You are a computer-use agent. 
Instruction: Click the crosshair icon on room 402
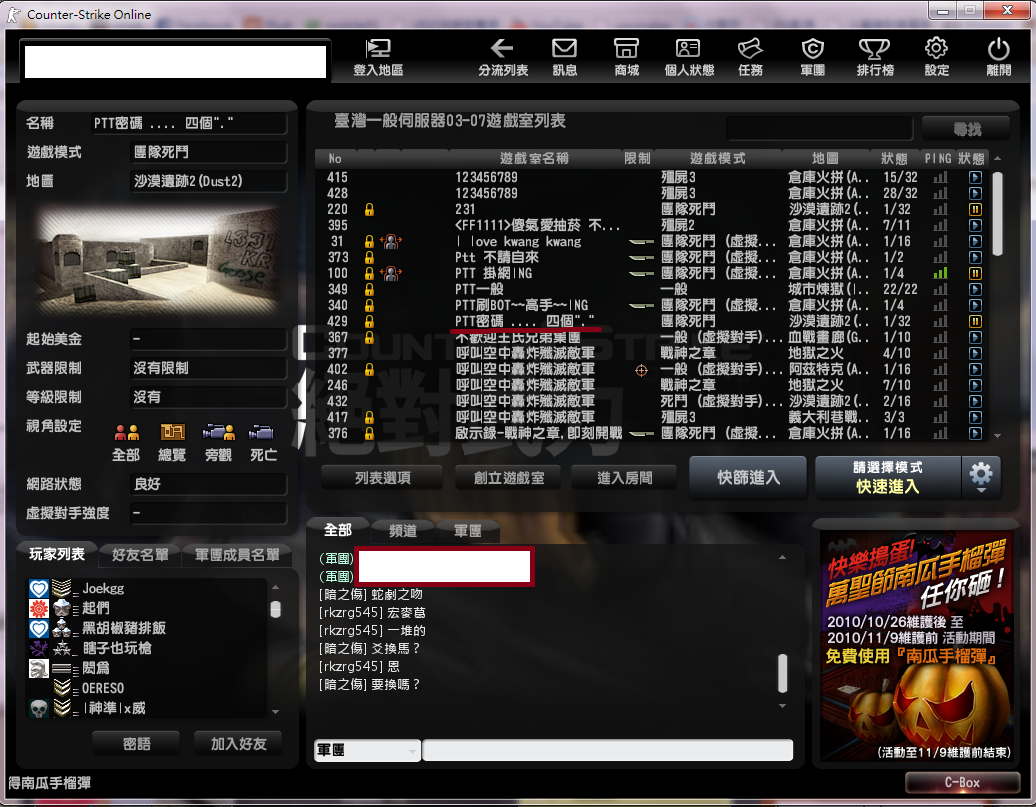coord(641,370)
